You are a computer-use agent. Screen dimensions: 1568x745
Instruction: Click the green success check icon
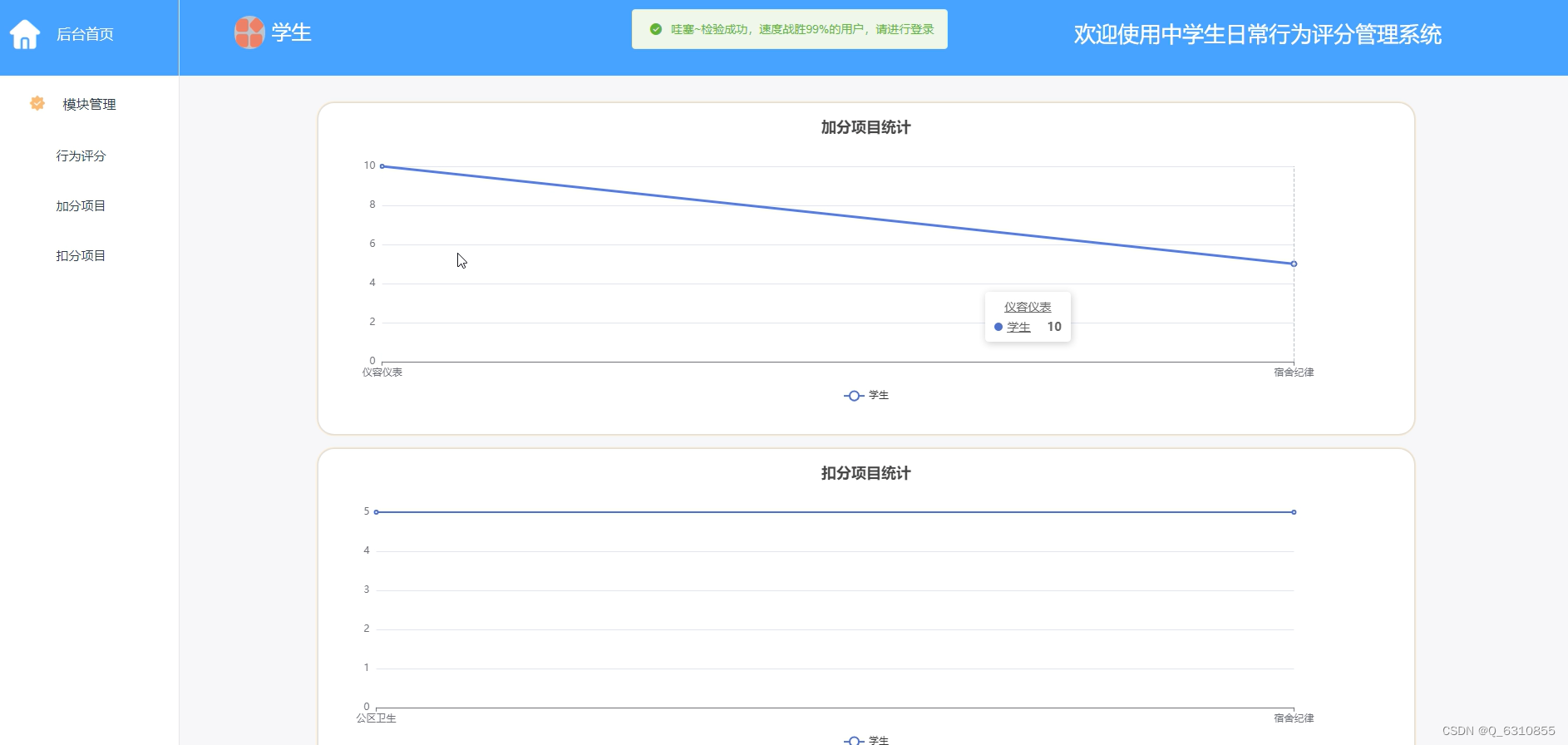point(656,29)
